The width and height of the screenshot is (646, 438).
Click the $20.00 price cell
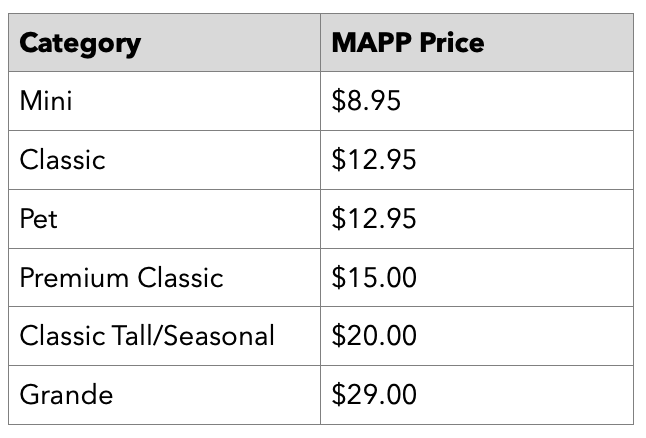477,336
